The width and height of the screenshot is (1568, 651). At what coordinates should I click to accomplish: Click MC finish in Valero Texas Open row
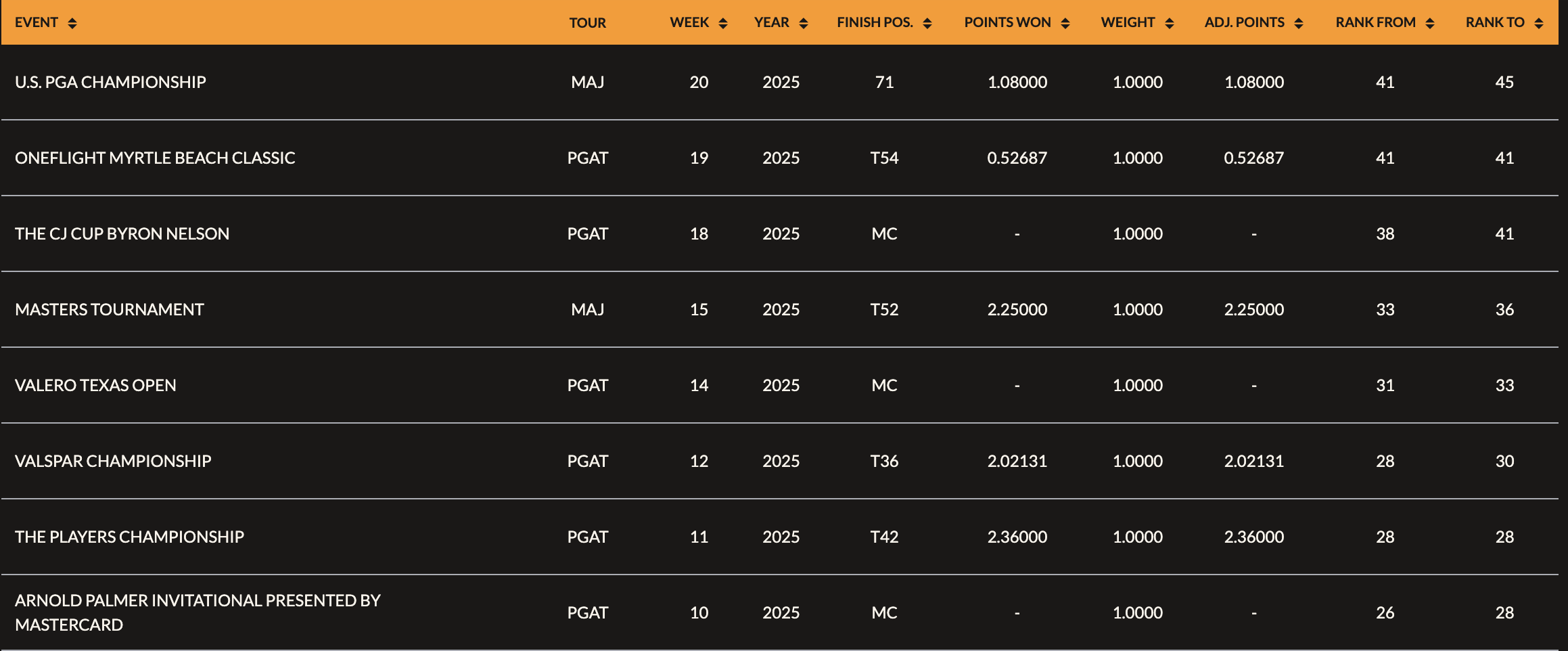[x=884, y=385]
